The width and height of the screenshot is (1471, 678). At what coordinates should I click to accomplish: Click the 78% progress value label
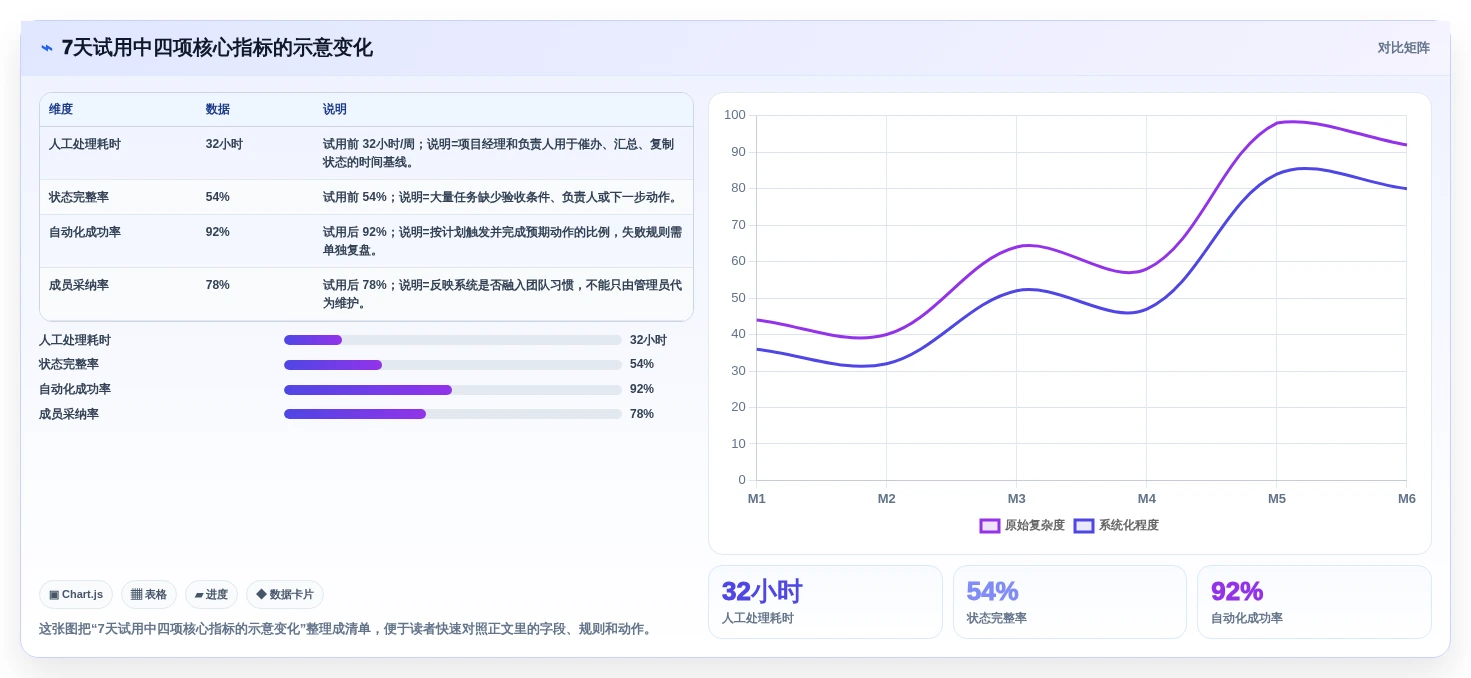642,414
